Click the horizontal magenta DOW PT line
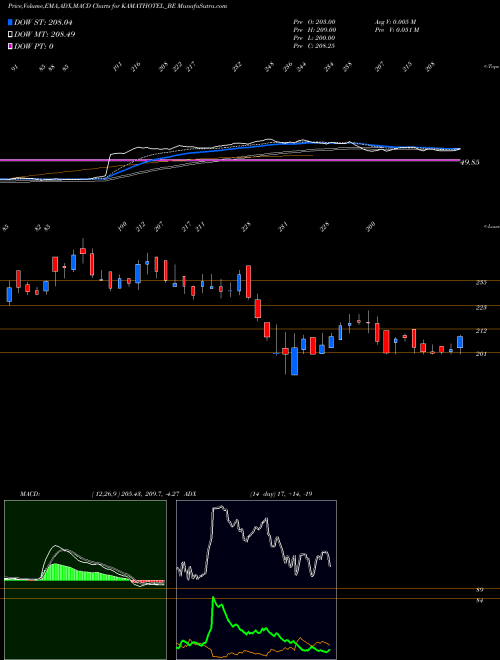The image size is (500, 660). [230, 160]
